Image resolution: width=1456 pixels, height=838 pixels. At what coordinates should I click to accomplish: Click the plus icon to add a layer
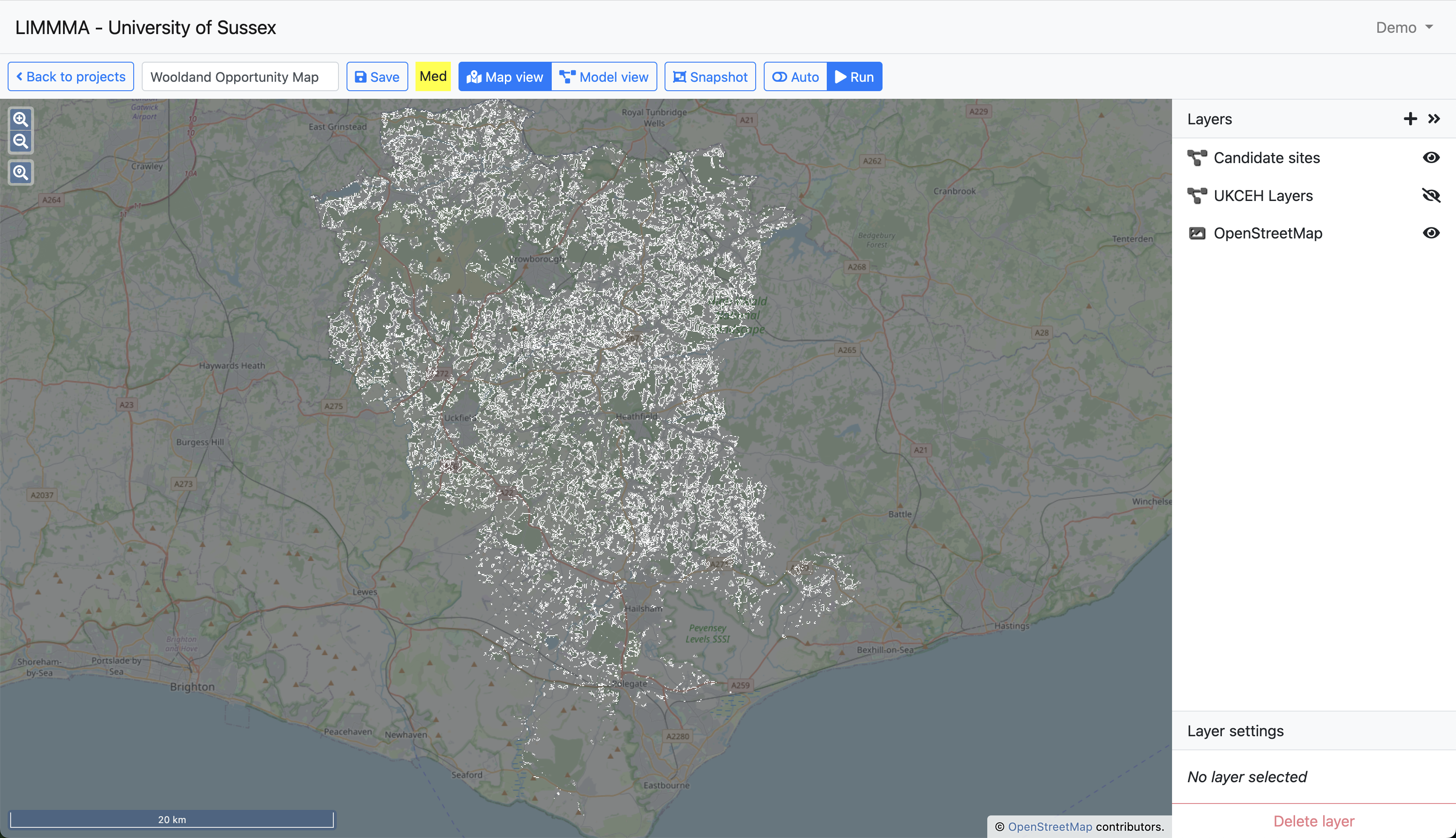[1410, 119]
